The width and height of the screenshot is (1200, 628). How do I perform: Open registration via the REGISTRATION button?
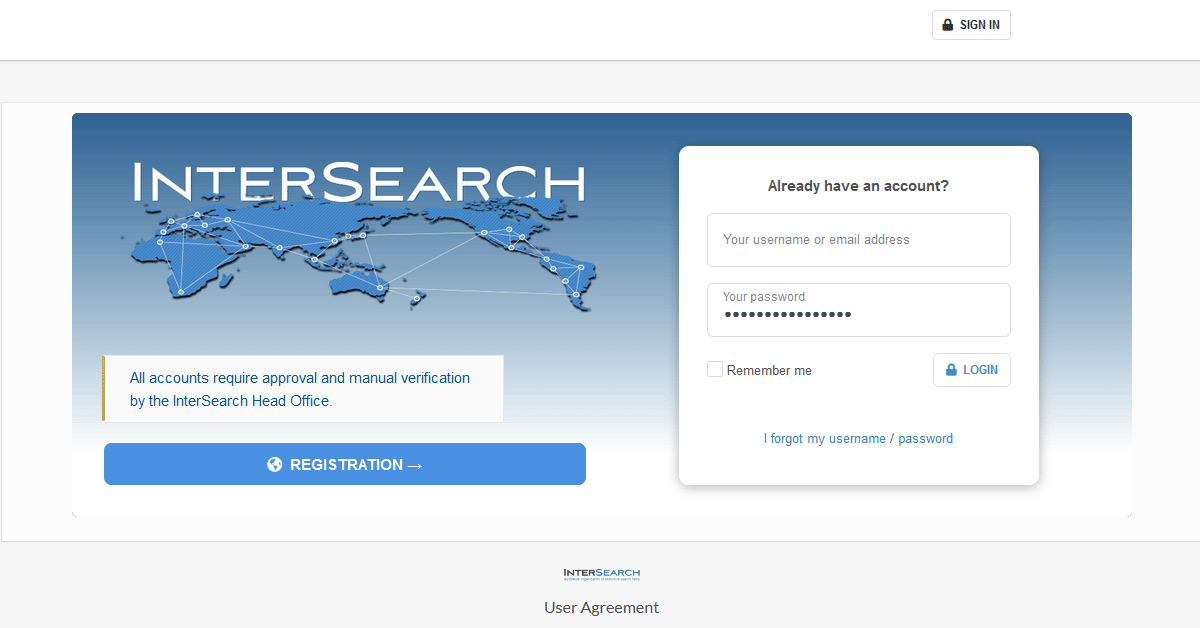pos(344,463)
